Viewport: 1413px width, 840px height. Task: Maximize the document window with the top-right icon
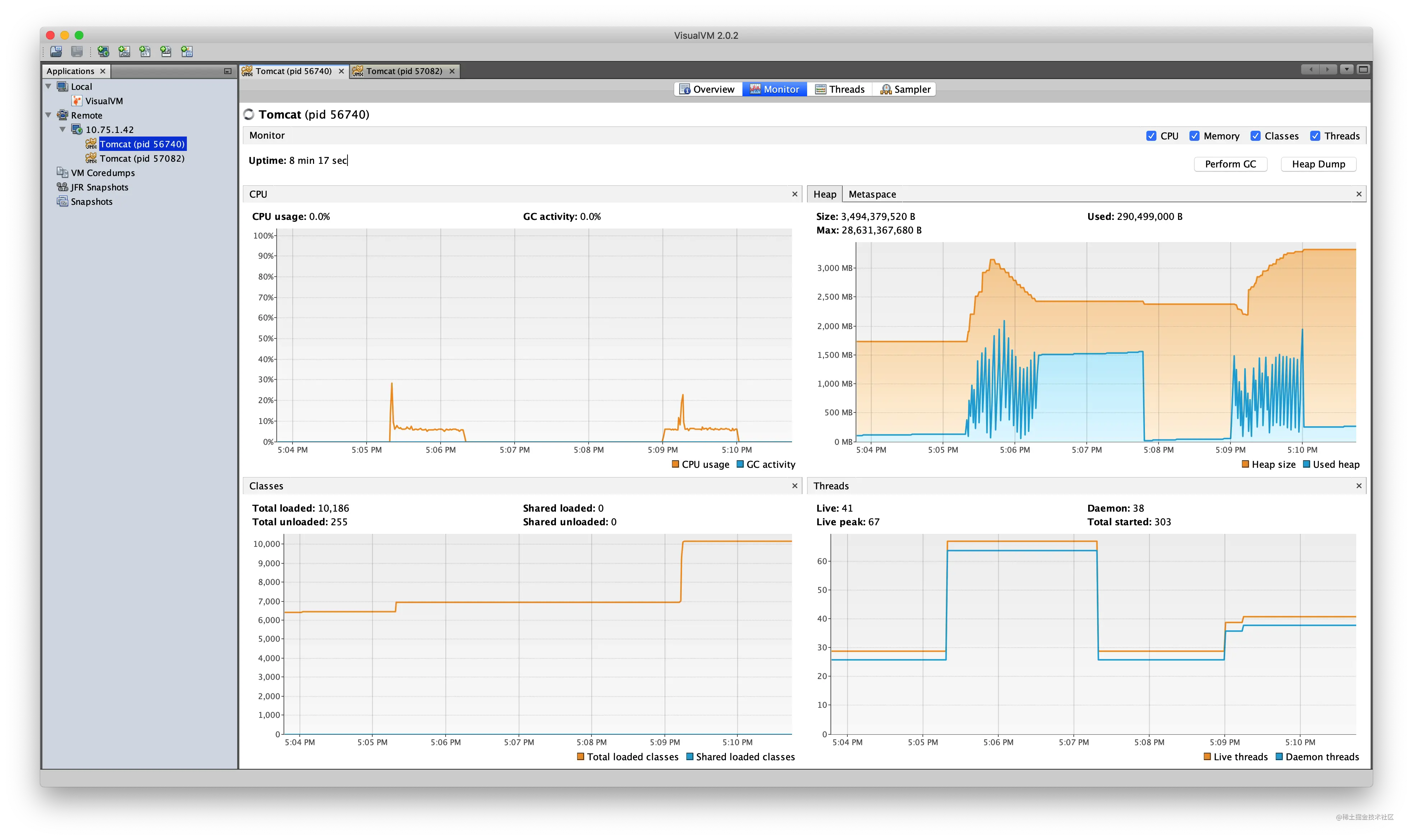point(1363,70)
